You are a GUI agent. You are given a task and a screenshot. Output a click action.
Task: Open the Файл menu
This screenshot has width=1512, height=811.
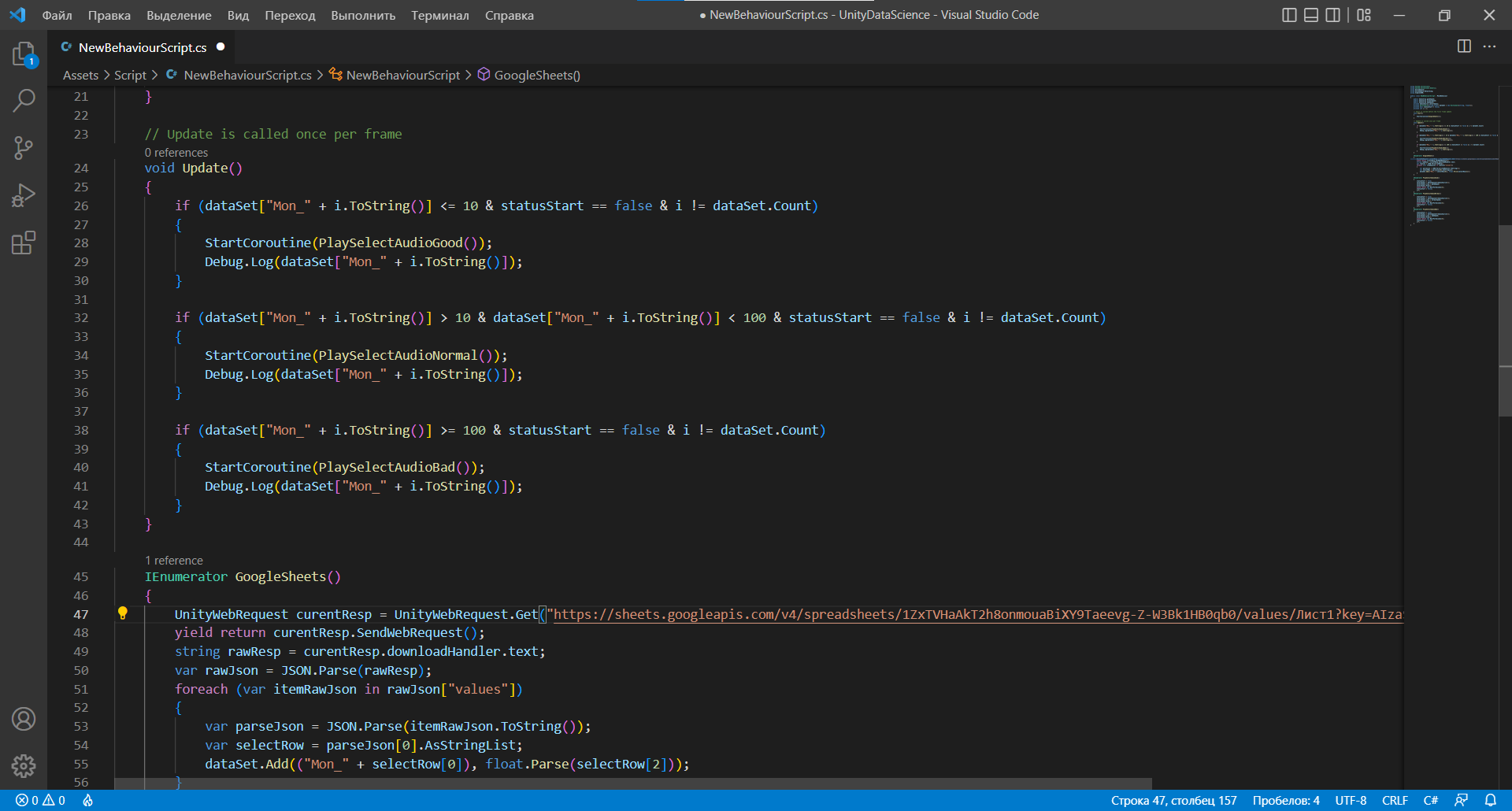click(57, 15)
